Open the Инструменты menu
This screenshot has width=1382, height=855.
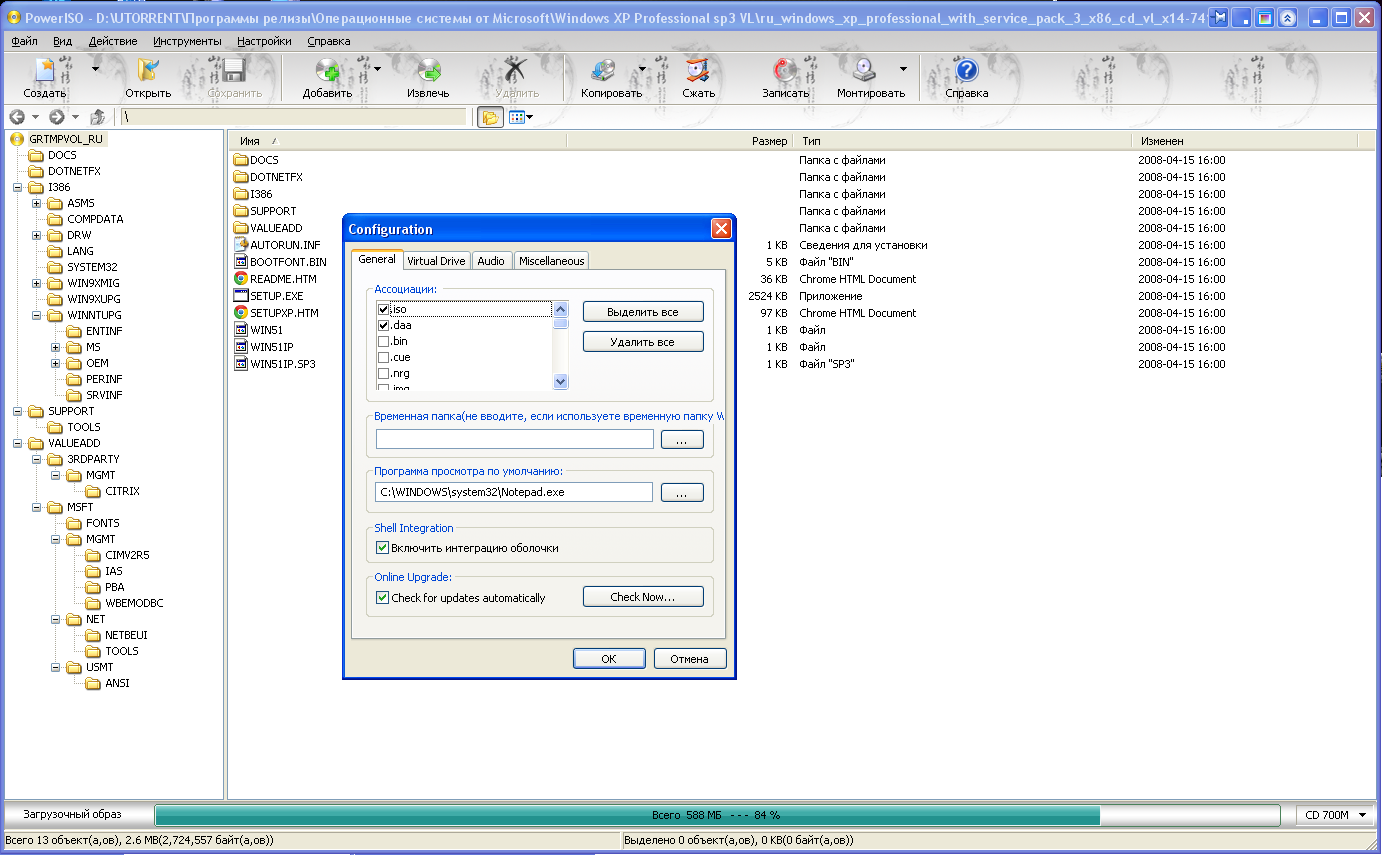(x=188, y=41)
